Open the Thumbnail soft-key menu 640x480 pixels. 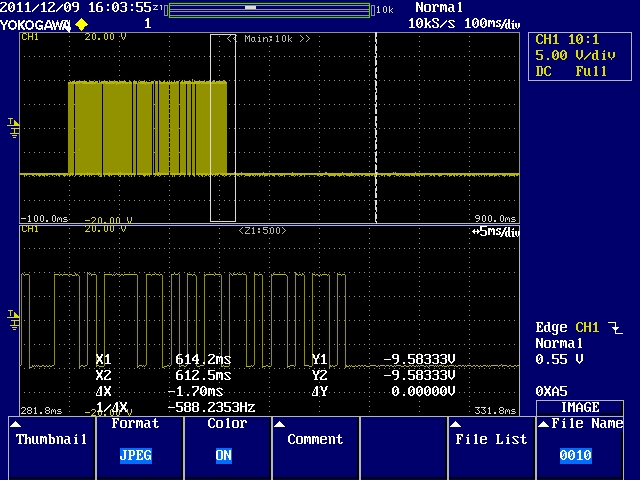point(52,448)
